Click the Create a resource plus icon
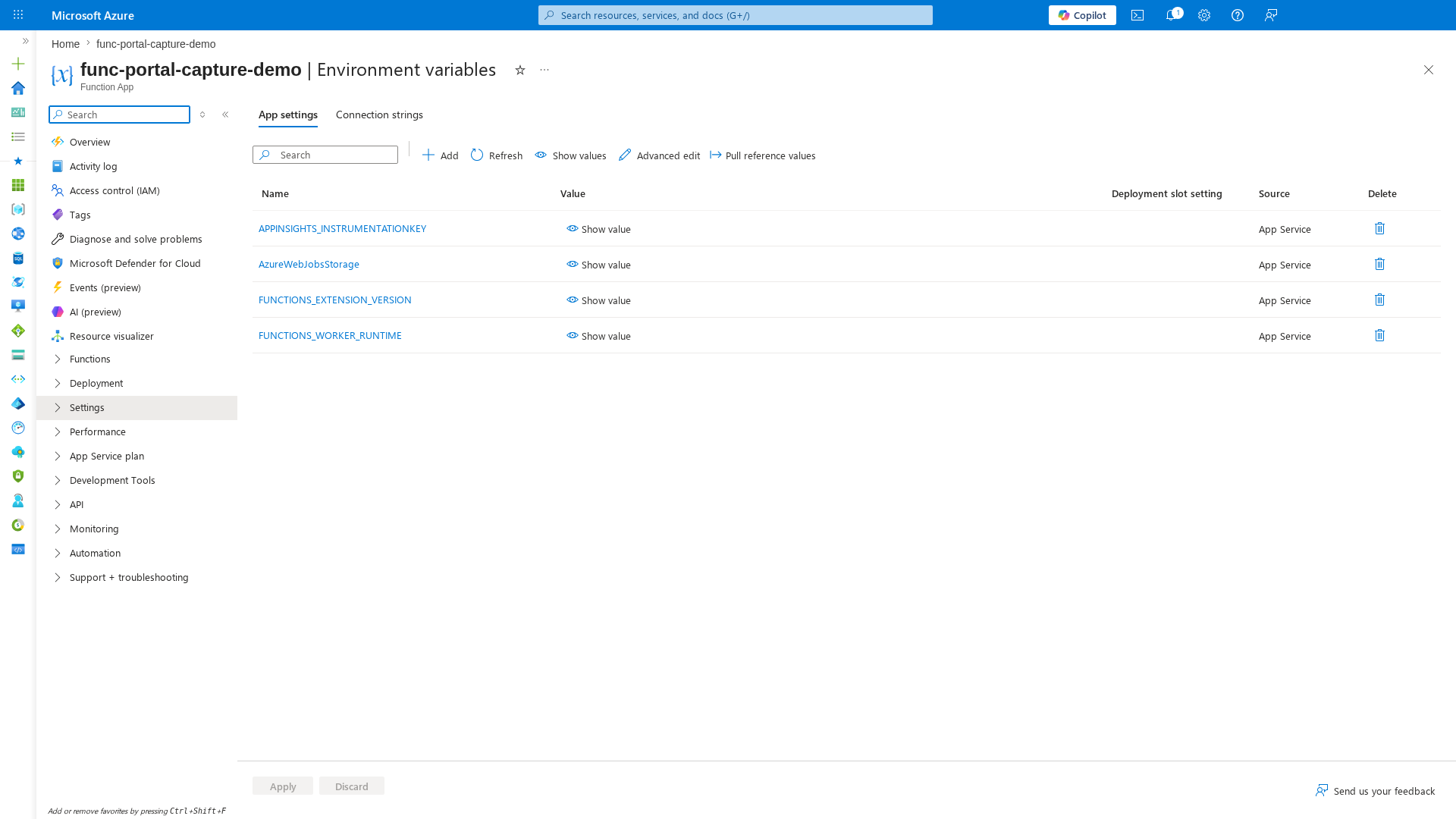The width and height of the screenshot is (1456, 819). [18, 64]
